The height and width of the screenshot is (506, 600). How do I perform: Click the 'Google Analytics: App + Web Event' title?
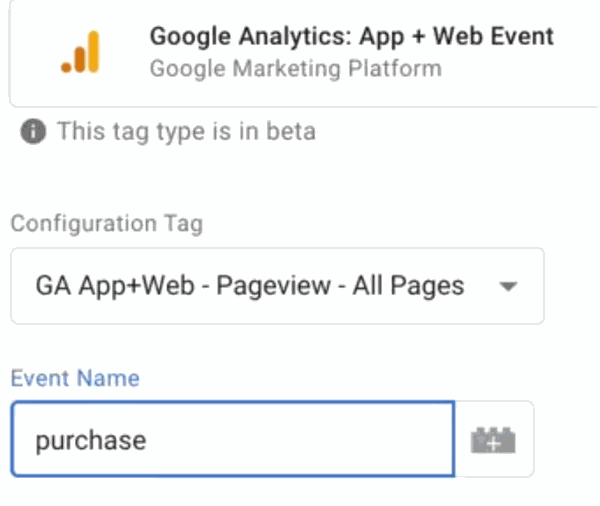click(x=351, y=37)
